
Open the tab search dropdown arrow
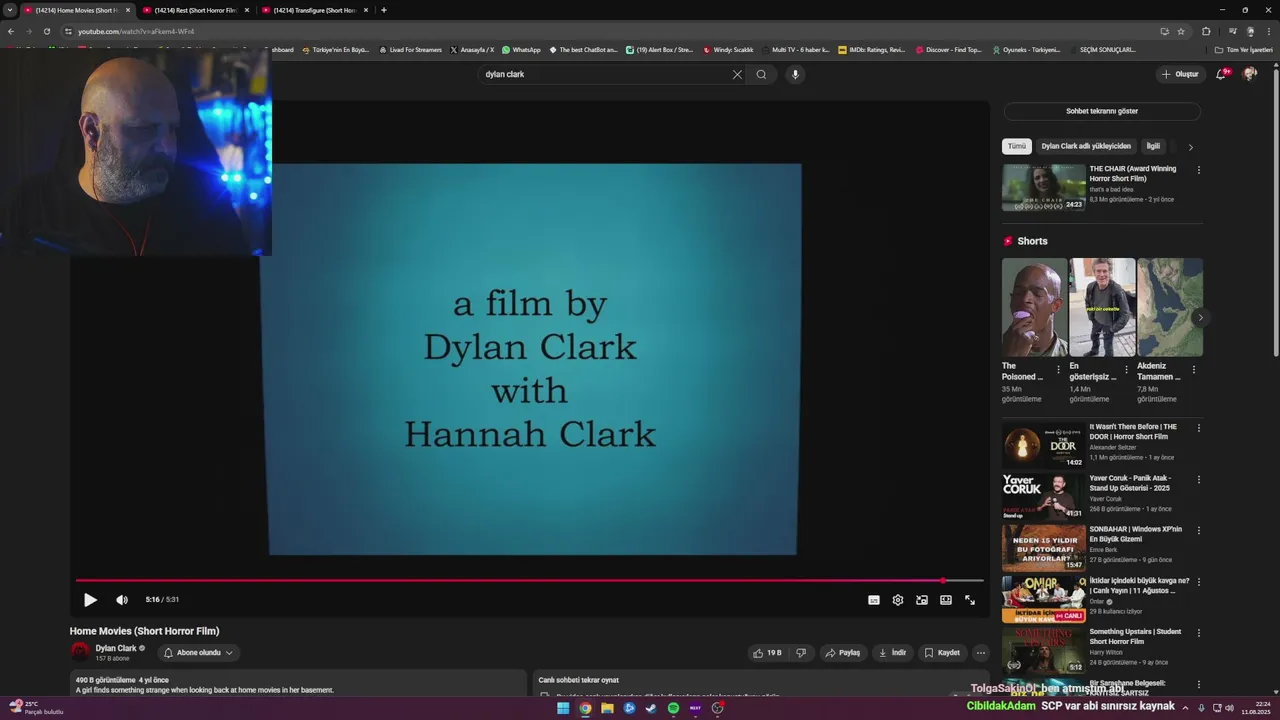coord(10,10)
